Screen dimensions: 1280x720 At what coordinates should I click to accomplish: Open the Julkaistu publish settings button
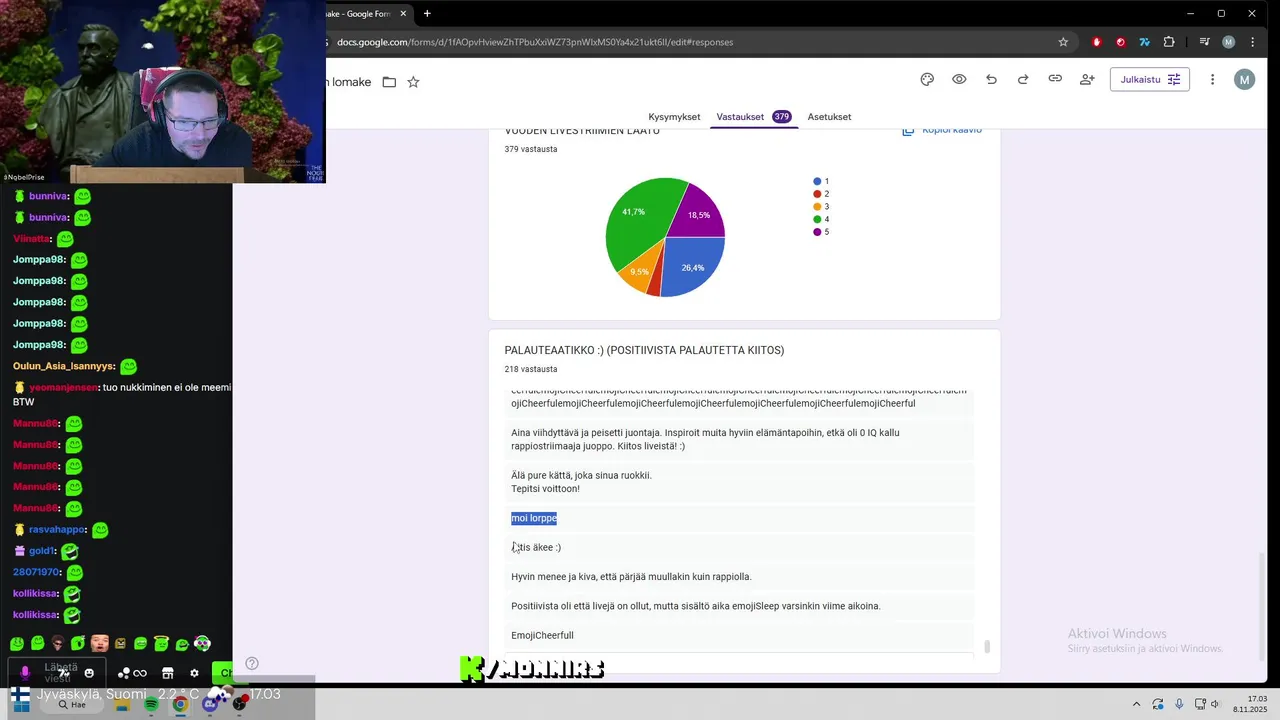pyautogui.click(x=1150, y=80)
